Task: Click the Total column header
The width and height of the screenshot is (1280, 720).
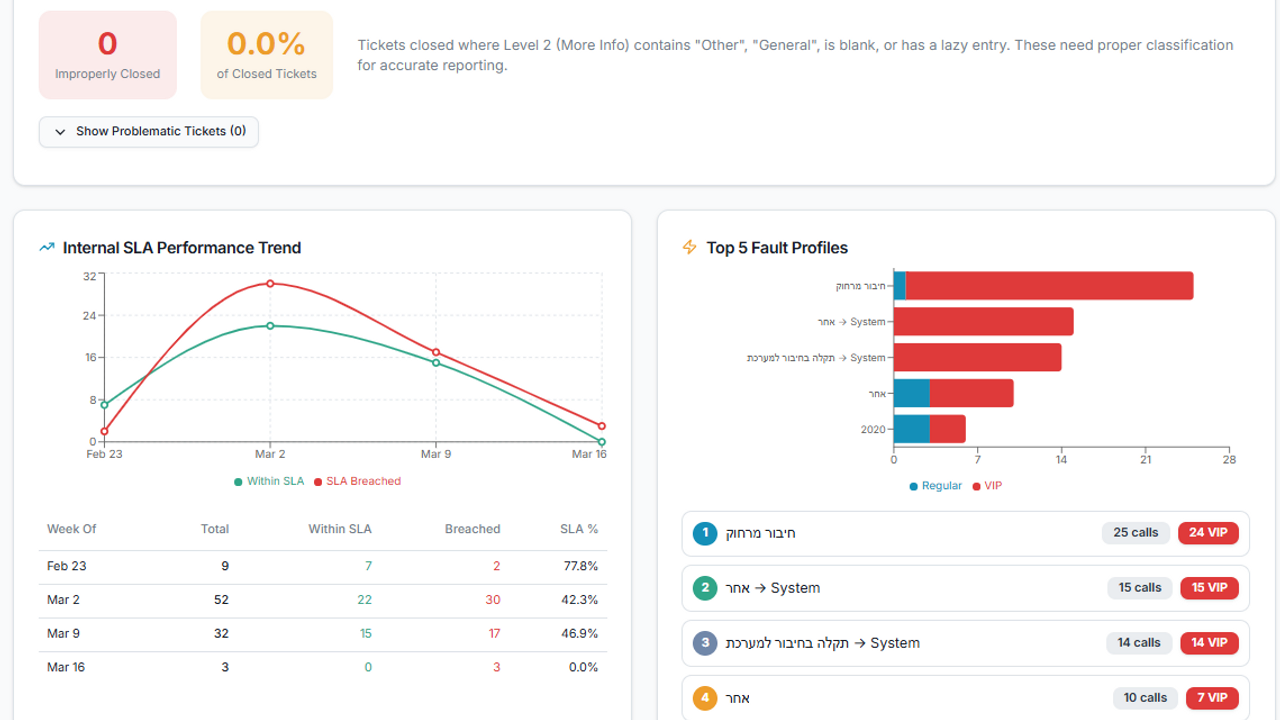Action: 214,529
